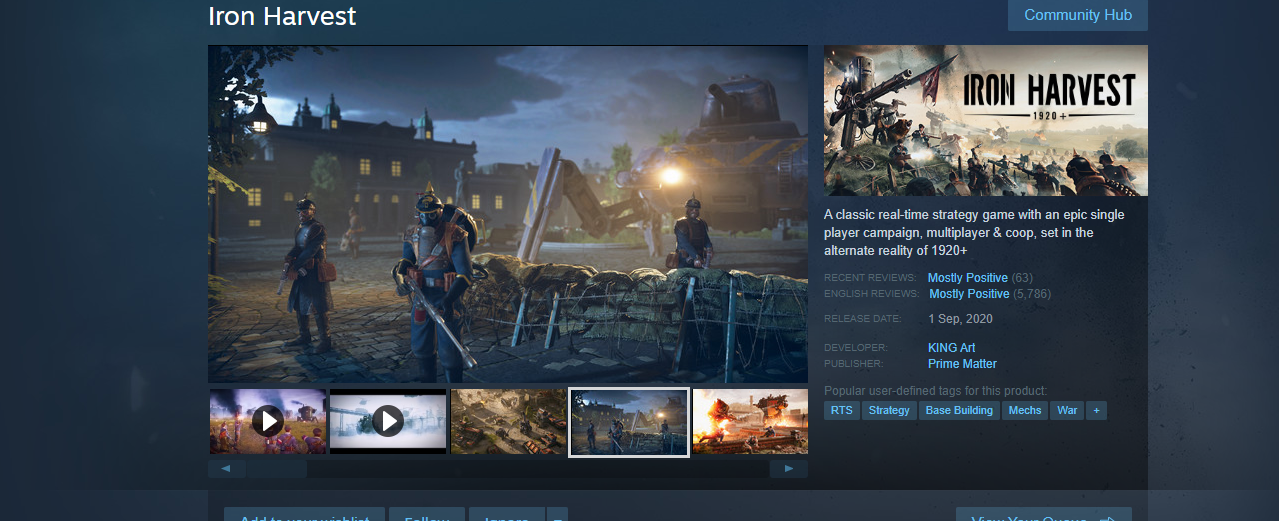Select the Strategy tag
The image size is (1279, 521).
tap(889, 410)
